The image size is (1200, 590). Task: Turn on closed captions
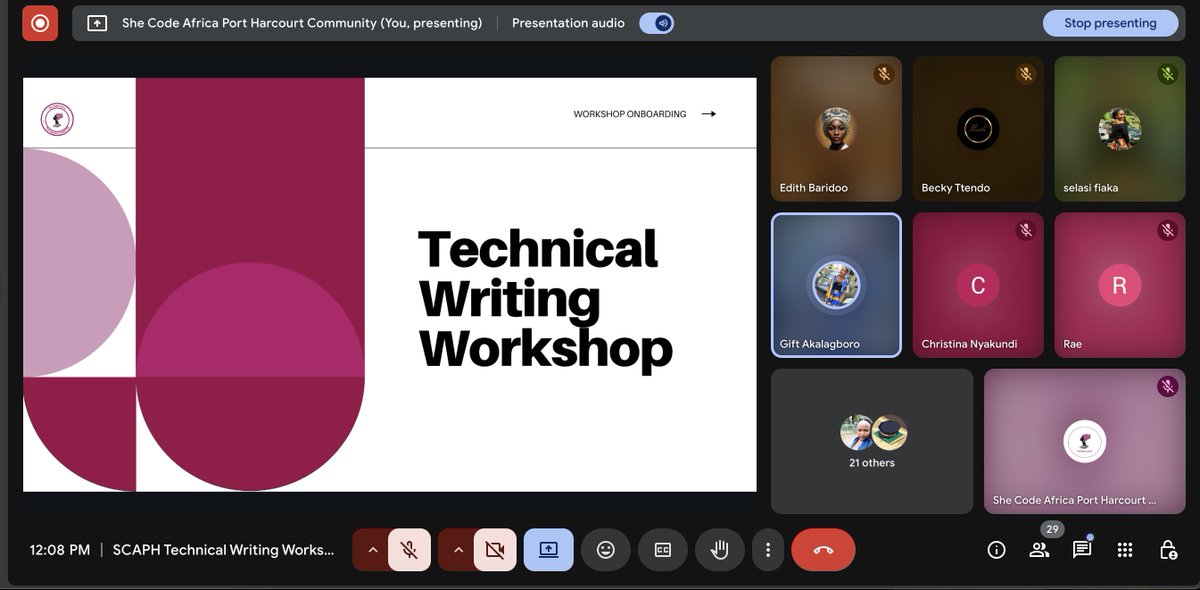click(663, 550)
